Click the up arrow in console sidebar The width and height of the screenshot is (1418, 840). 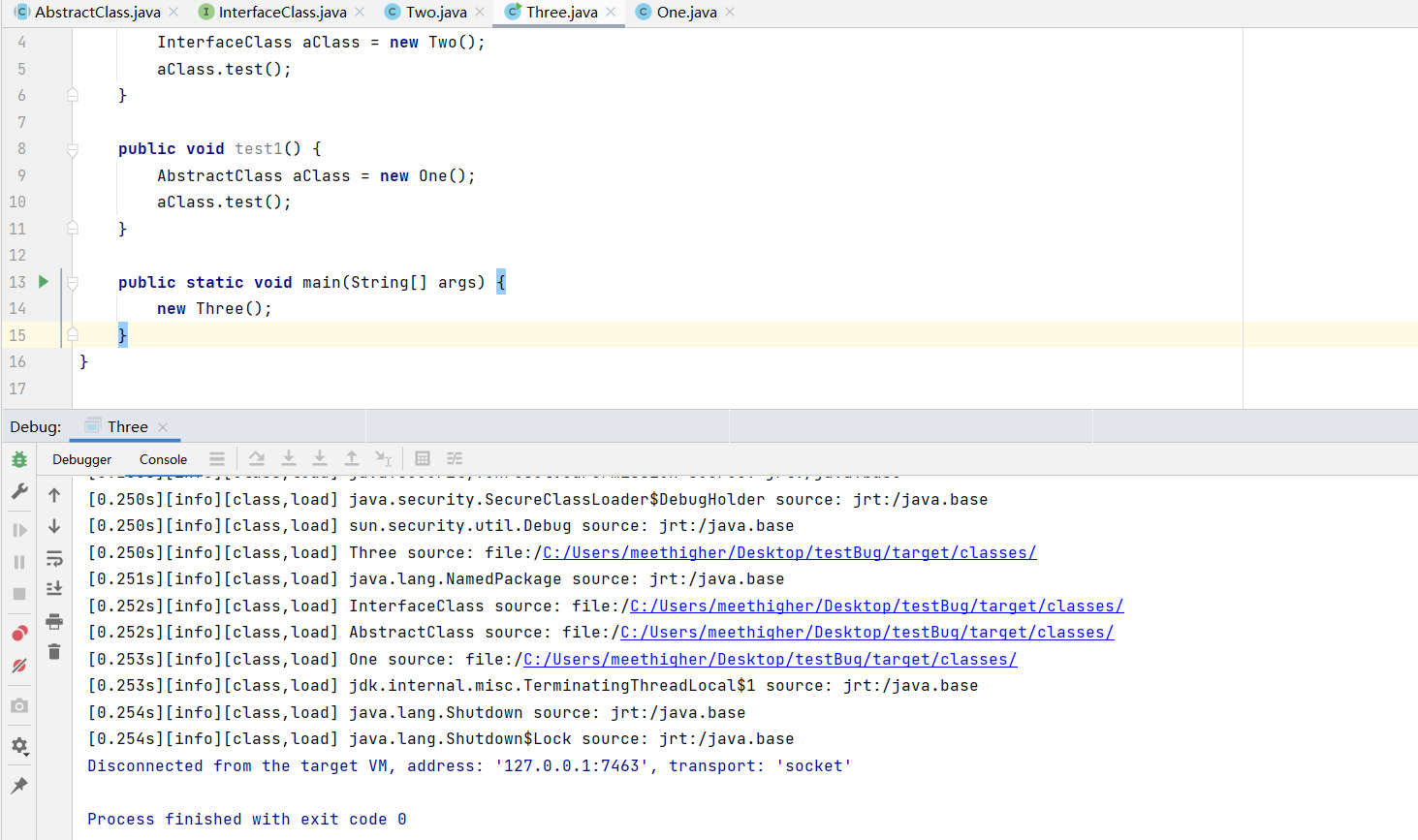54,495
